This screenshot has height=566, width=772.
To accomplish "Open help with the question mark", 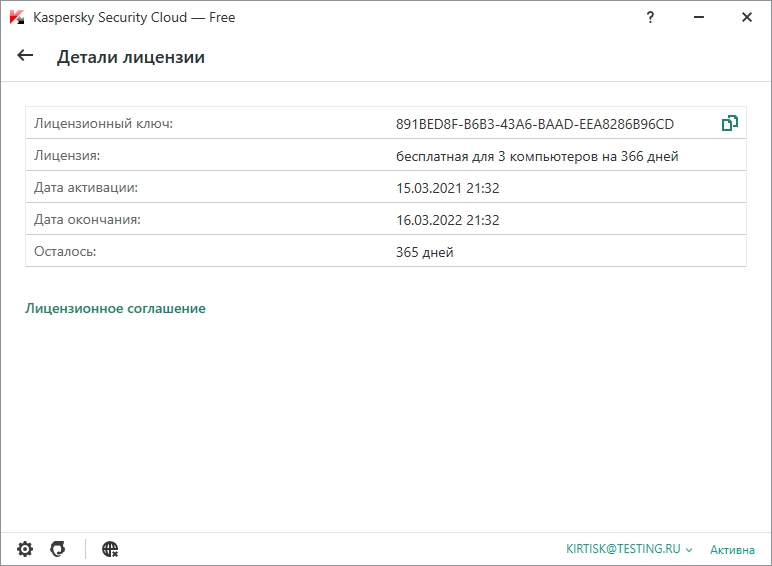I will [x=650, y=18].
